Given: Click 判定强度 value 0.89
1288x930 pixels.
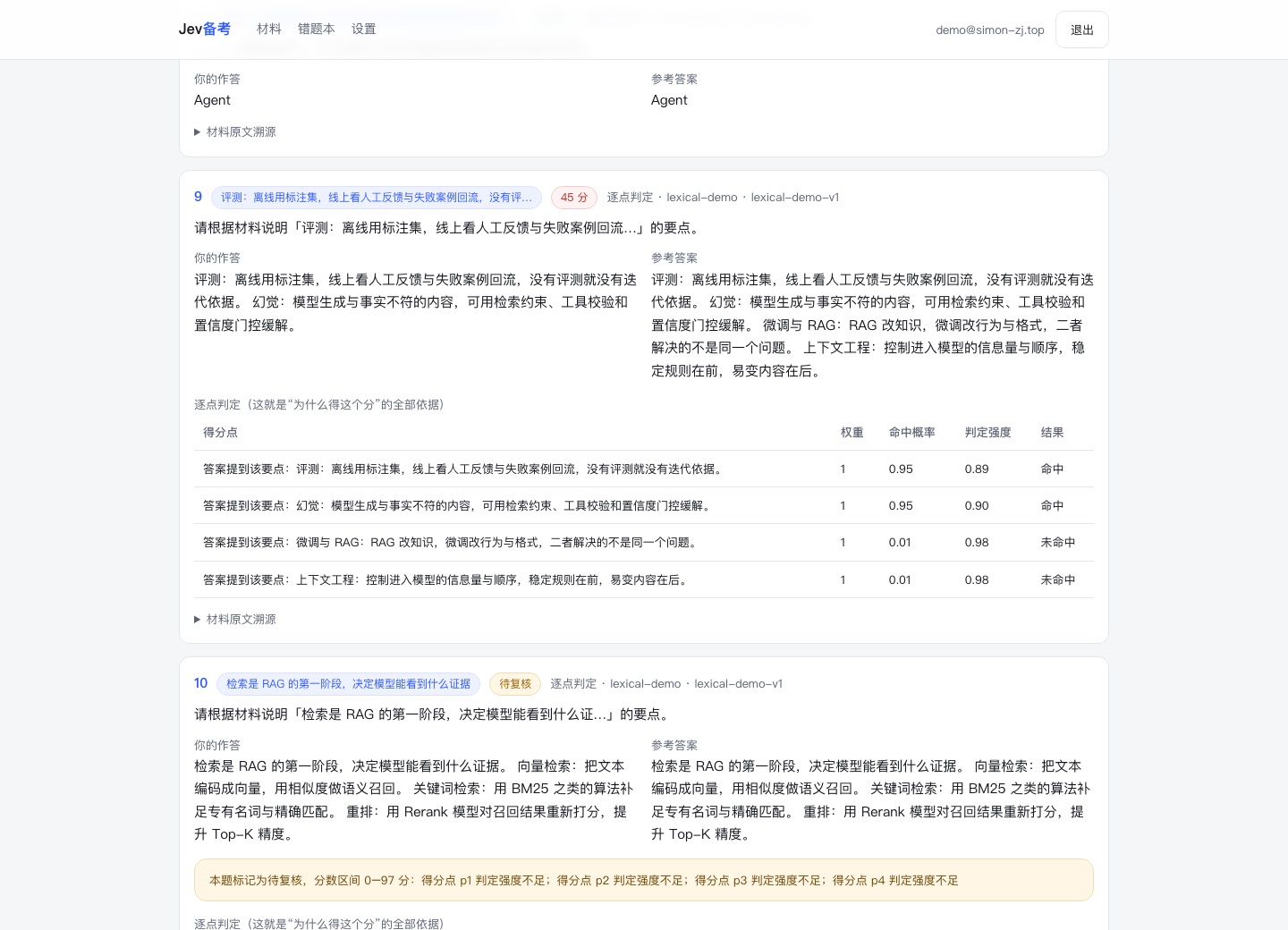Looking at the screenshot, I should [x=977, y=469].
